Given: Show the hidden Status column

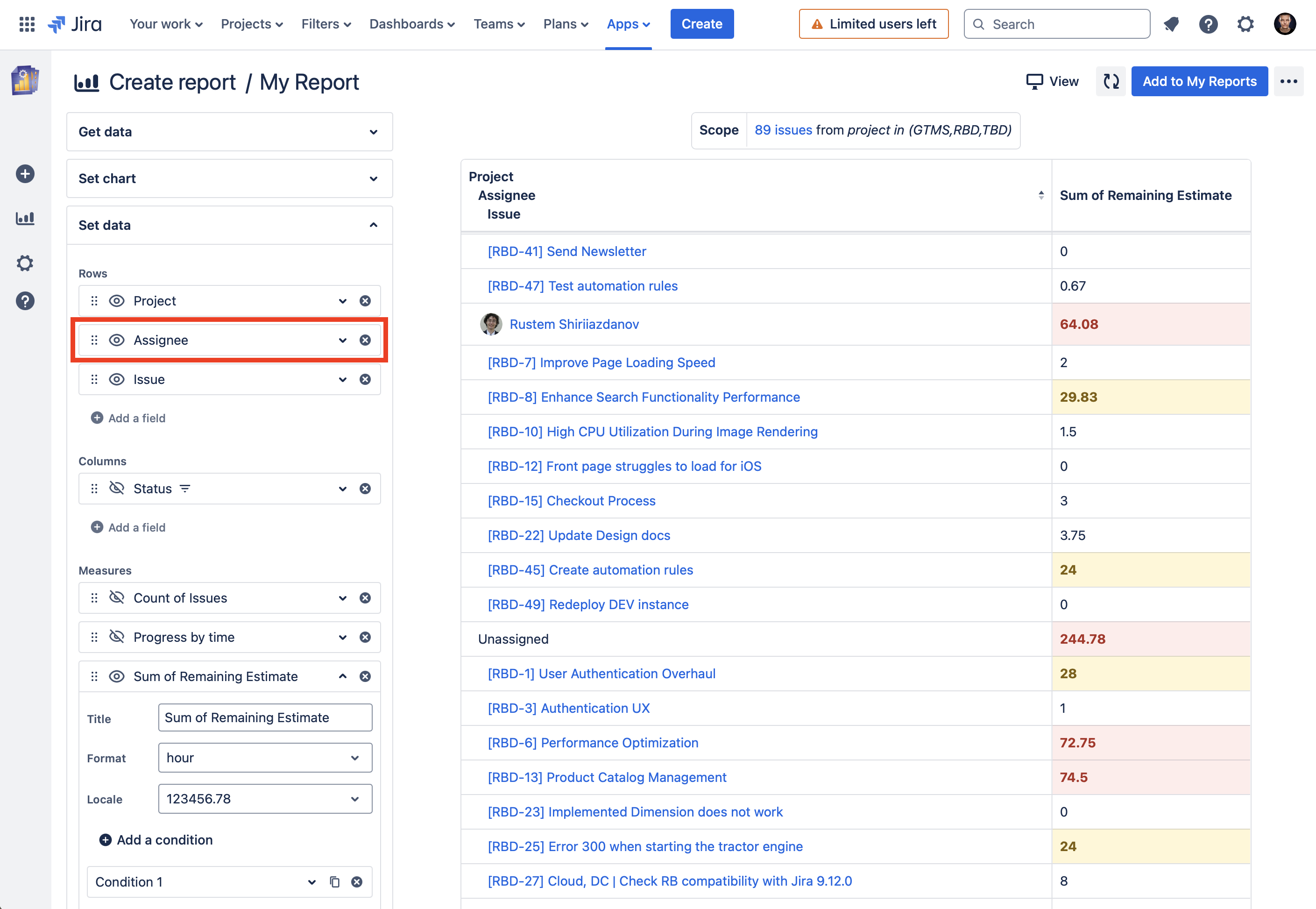Looking at the screenshot, I should (117, 488).
